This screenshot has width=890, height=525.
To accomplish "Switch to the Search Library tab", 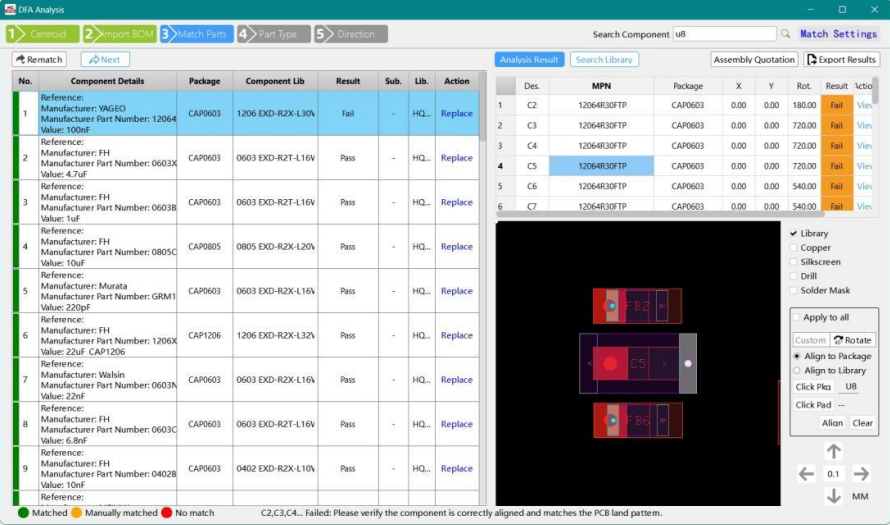I will click(603, 60).
